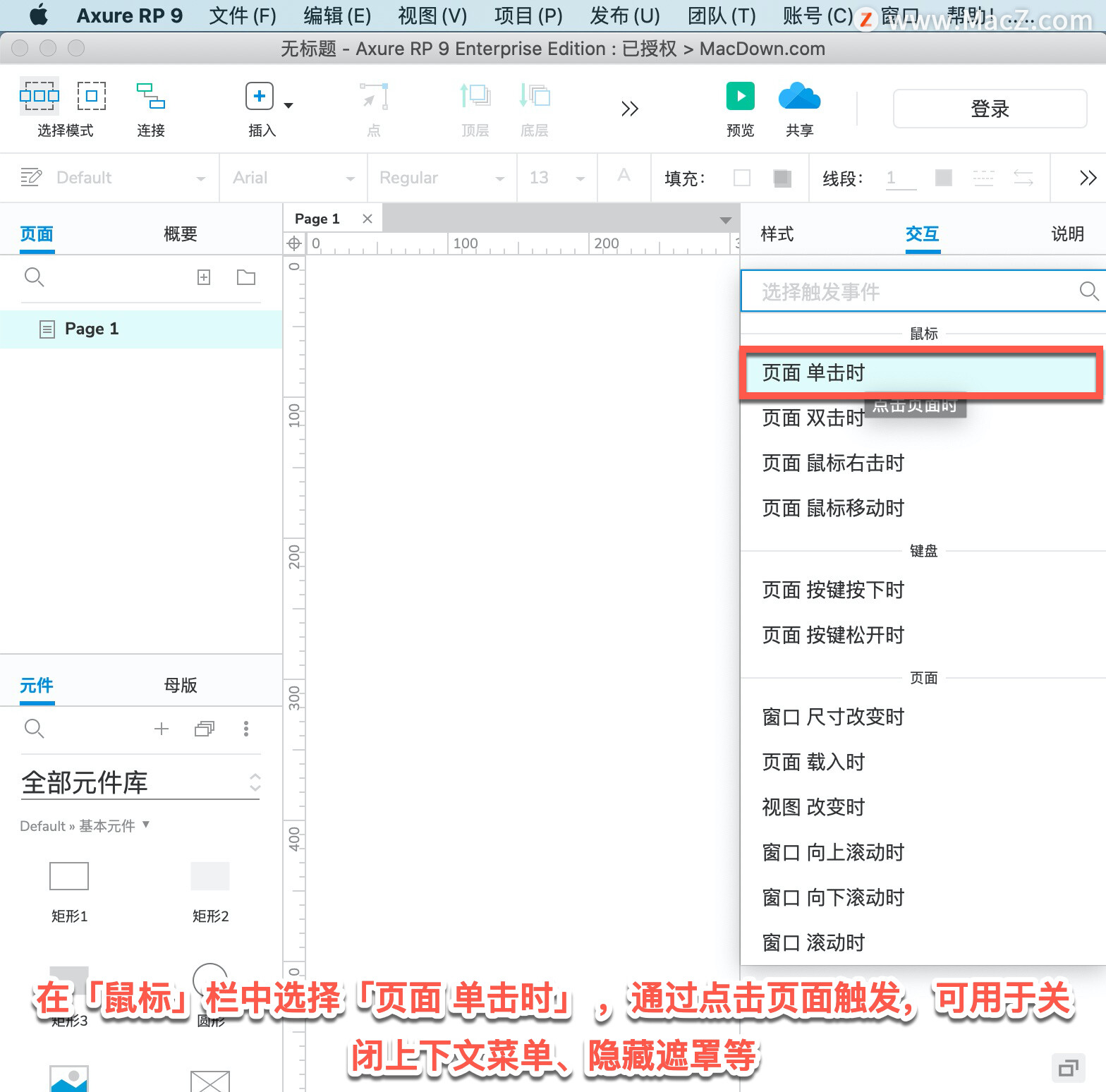Switch to the 元件 libraries tab
This screenshot has height=1092, width=1106.
37,686
